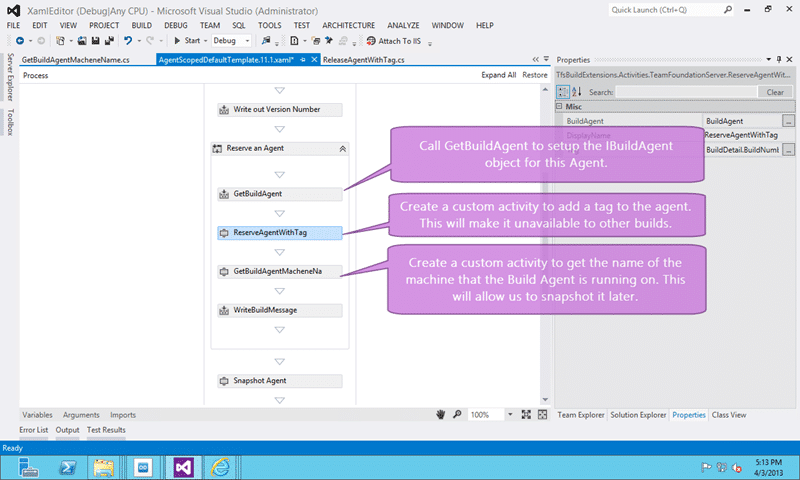Open the Navigate Backward dropdown arrow

(30, 41)
